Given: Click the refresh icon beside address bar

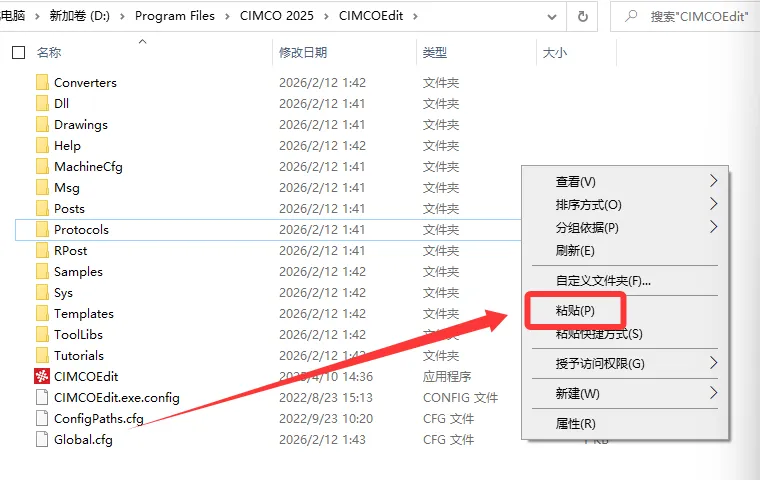Looking at the screenshot, I should coord(583,16).
